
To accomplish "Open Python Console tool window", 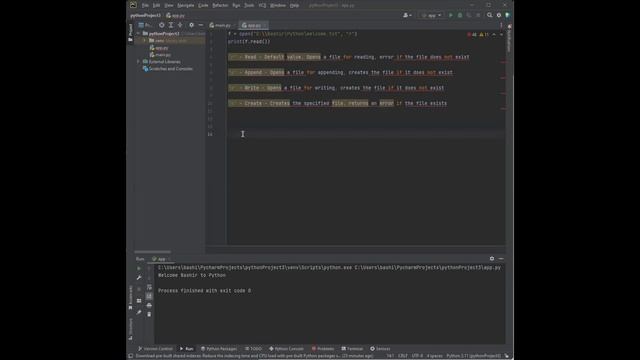I will [x=287, y=349].
